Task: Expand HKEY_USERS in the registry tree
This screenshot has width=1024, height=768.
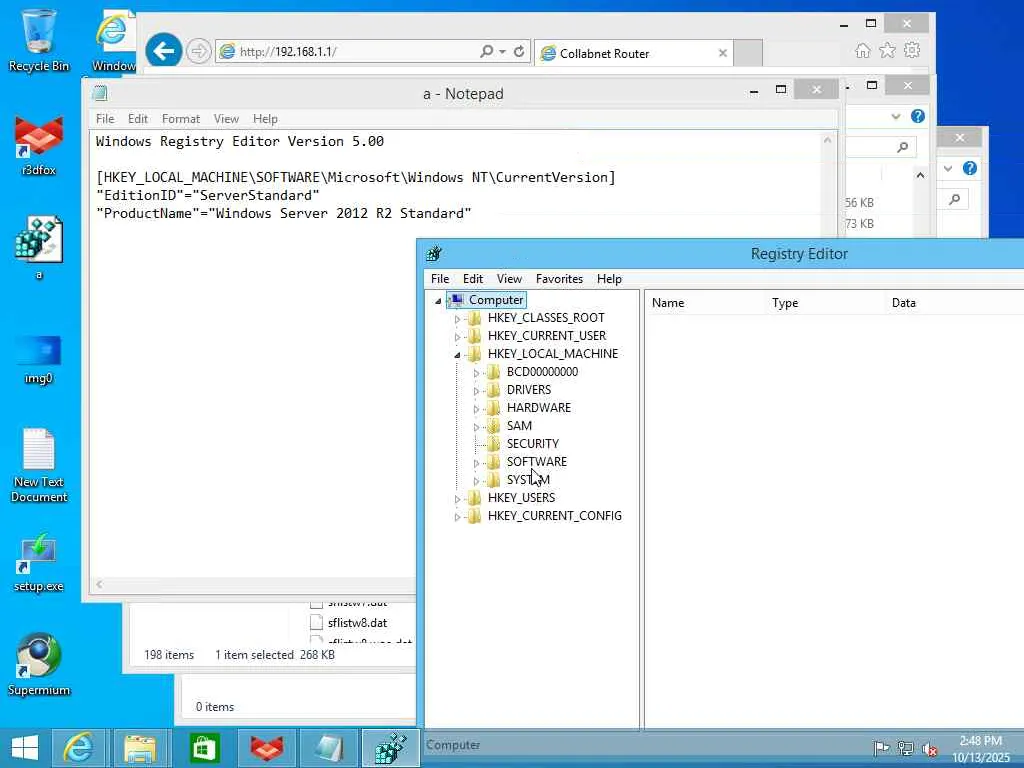Action: (x=457, y=499)
